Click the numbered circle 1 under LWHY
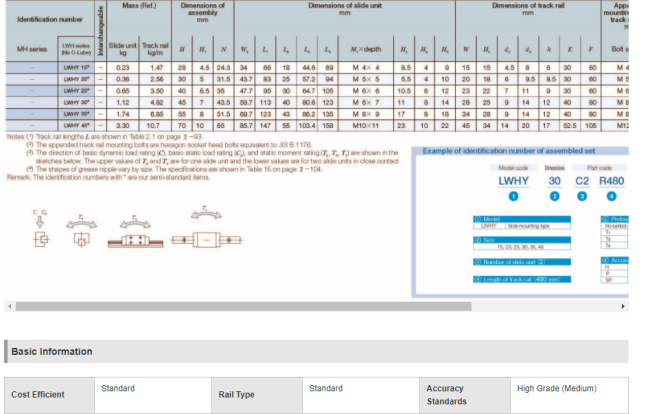The width and height of the screenshot is (650, 414). coord(514,196)
